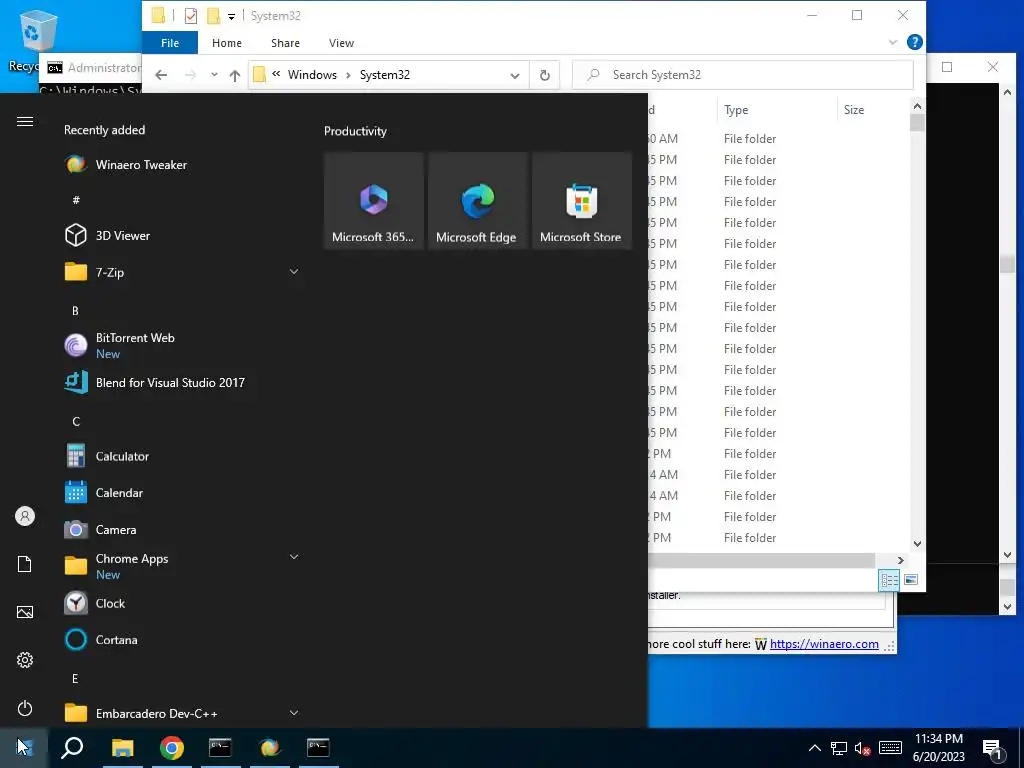This screenshot has width=1024, height=768.
Task: Open Quick Access Toolbar customize dropdown
Action: pos(231,16)
